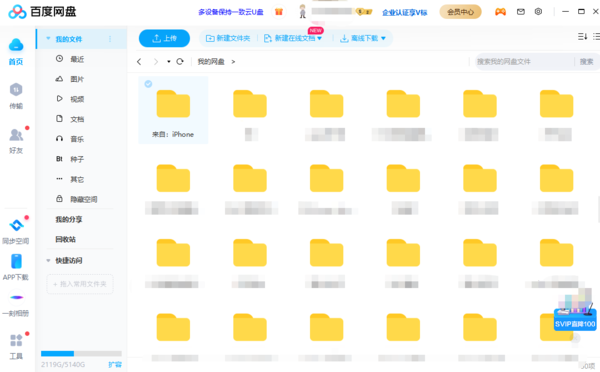600x372 pixels.
Task: Open the settings hexagon icon
Action: 538,11
